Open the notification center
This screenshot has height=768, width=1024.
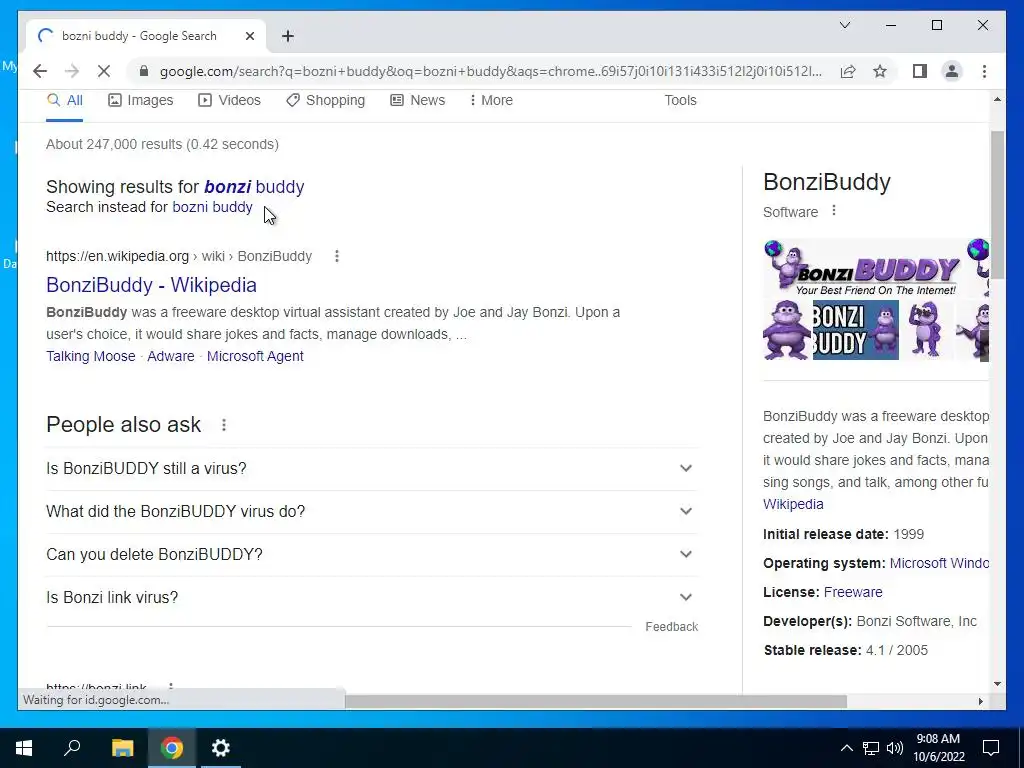click(x=991, y=748)
